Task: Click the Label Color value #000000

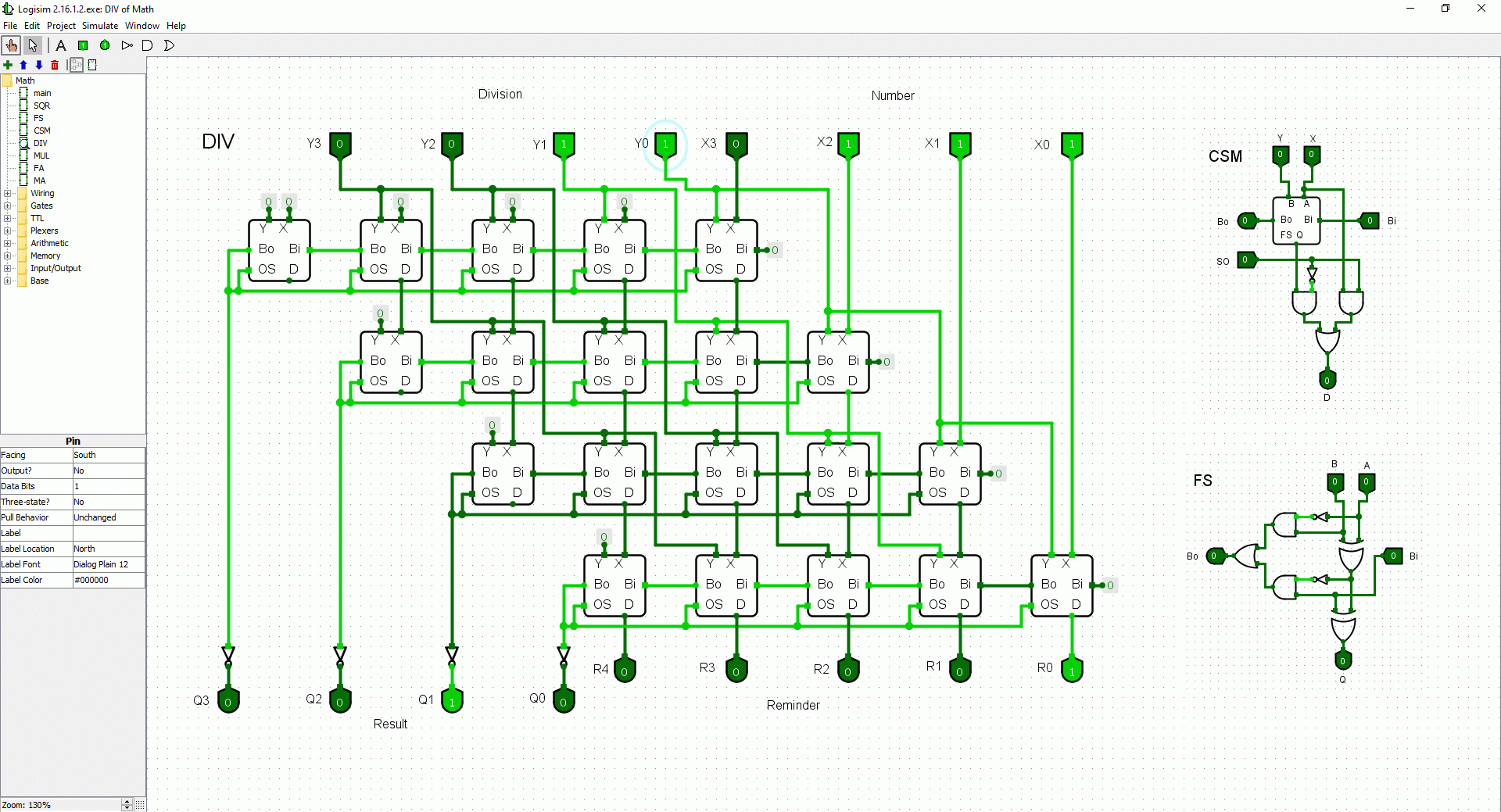Action: click(x=108, y=580)
